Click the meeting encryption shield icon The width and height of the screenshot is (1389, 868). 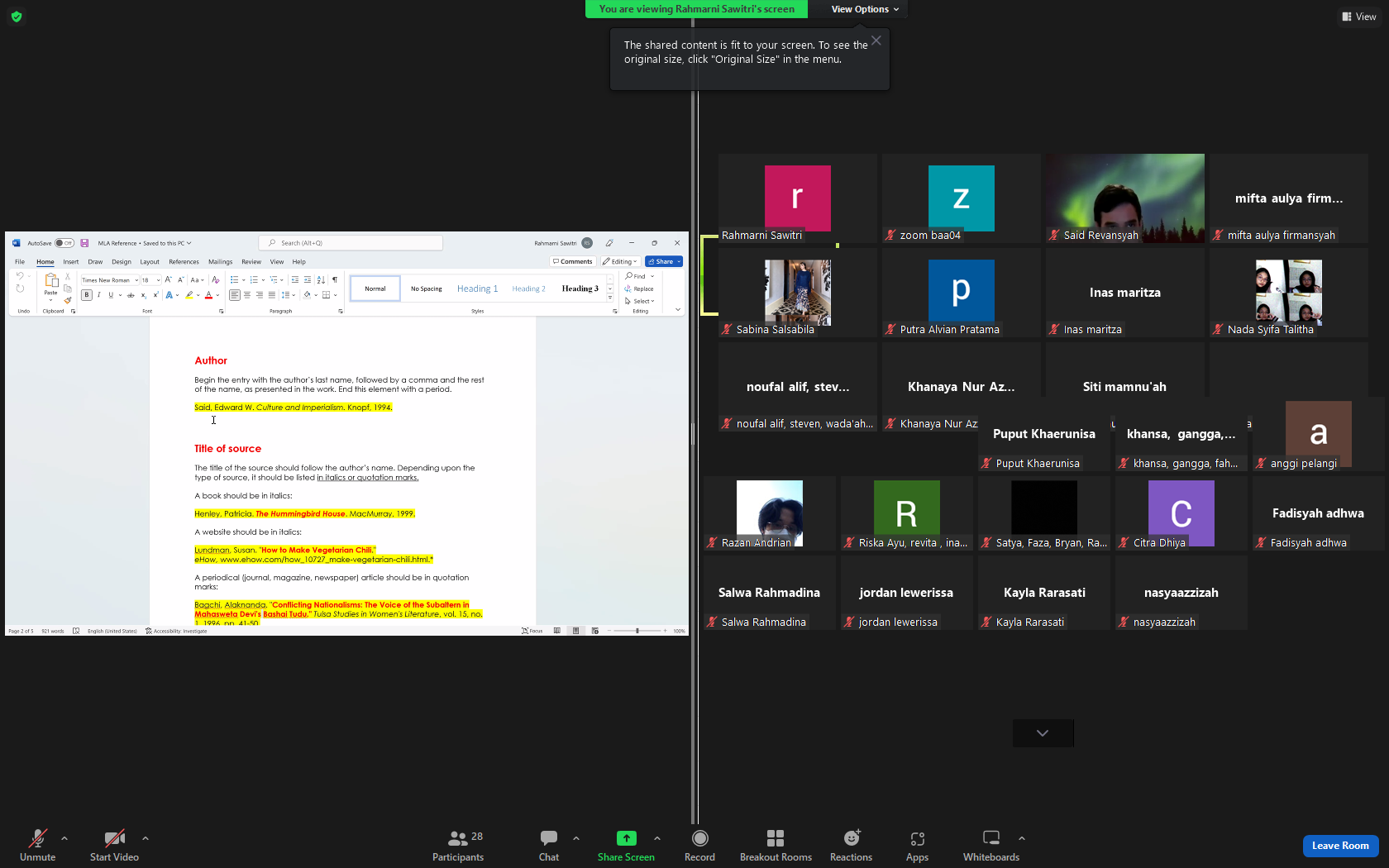click(x=17, y=16)
